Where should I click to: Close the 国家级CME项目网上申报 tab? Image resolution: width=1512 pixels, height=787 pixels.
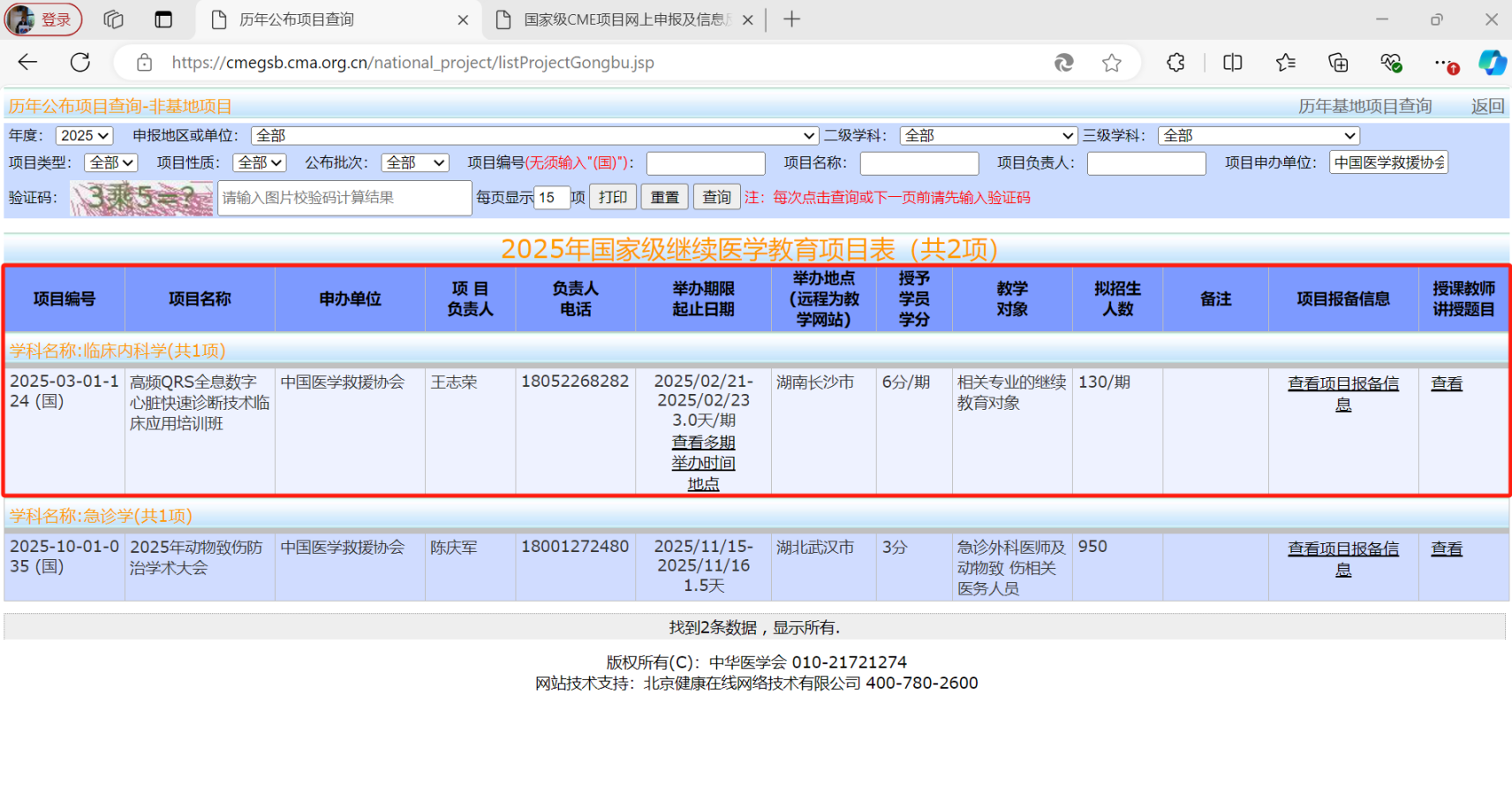748,19
